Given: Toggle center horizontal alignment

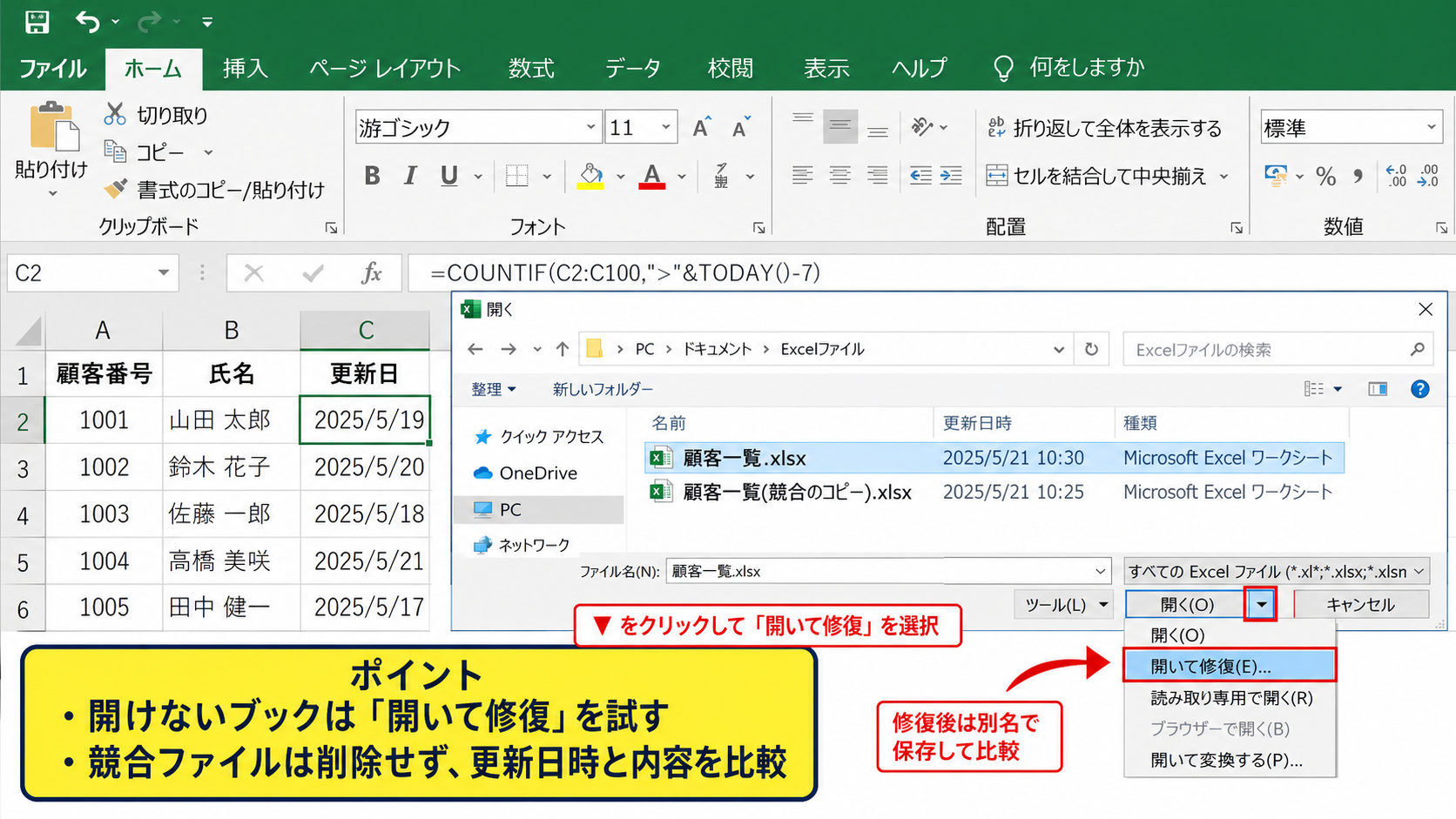Looking at the screenshot, I should pos(840,176).
